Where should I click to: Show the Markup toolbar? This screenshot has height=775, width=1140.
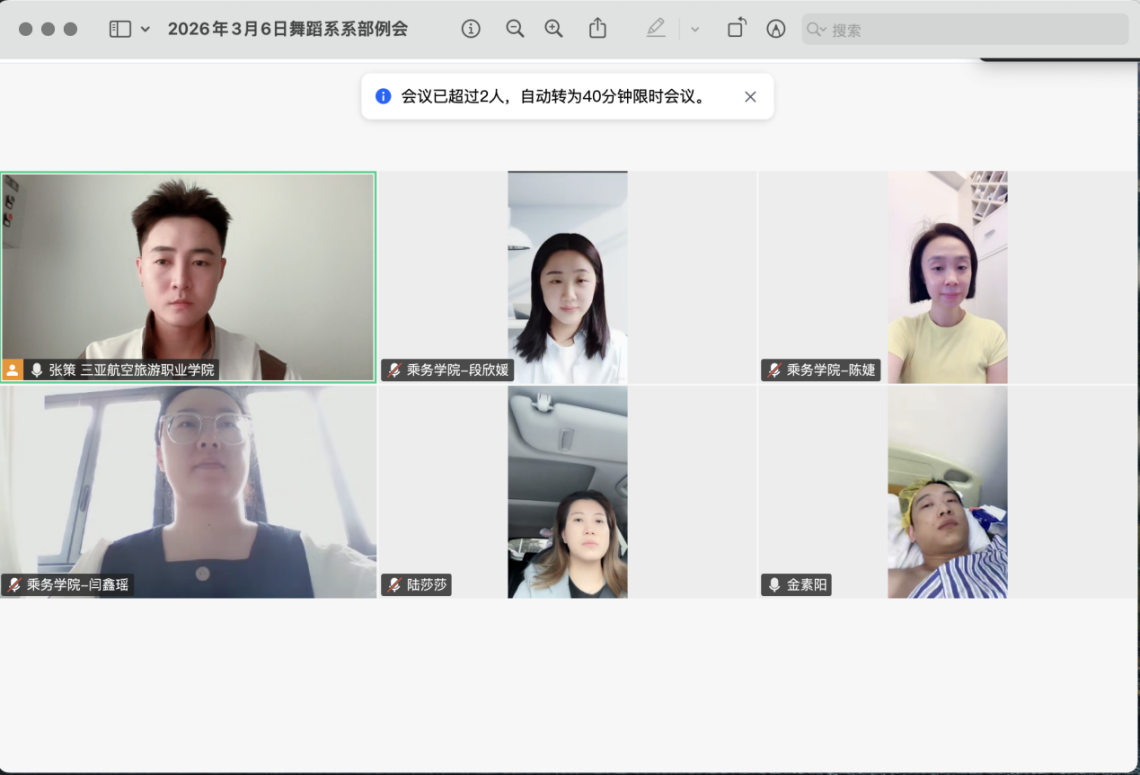click(776, 29)
